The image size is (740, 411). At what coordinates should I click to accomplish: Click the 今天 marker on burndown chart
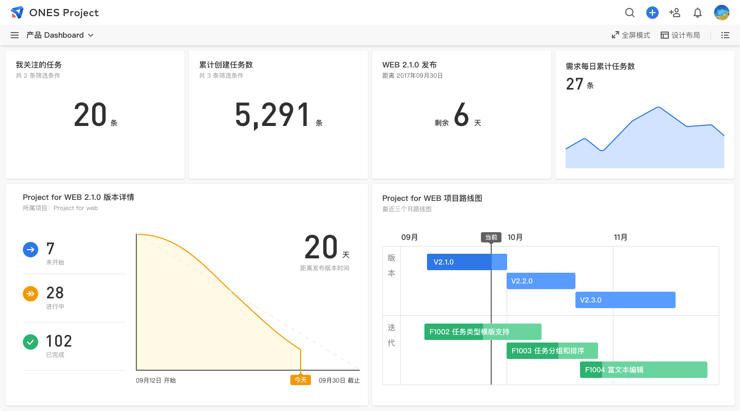coord(300,380)
